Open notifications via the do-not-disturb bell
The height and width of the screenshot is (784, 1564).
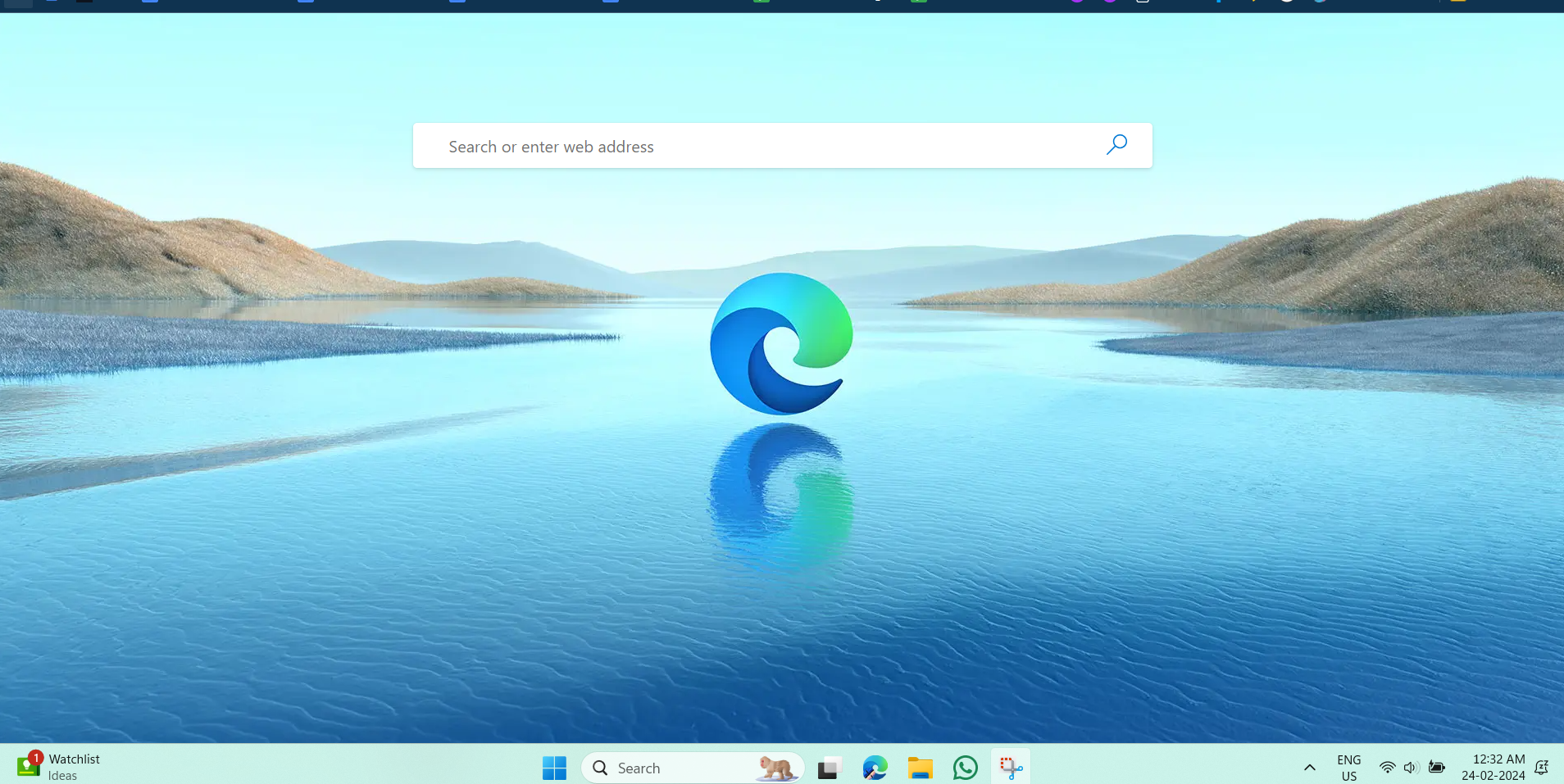(x=1541, y=768)
